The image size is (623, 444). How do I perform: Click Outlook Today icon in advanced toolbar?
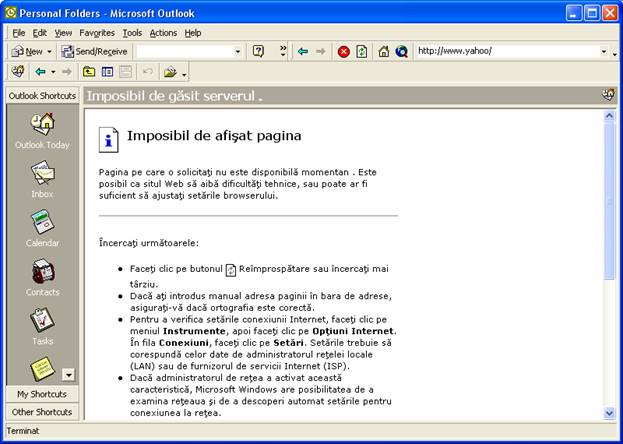[17, 72]
